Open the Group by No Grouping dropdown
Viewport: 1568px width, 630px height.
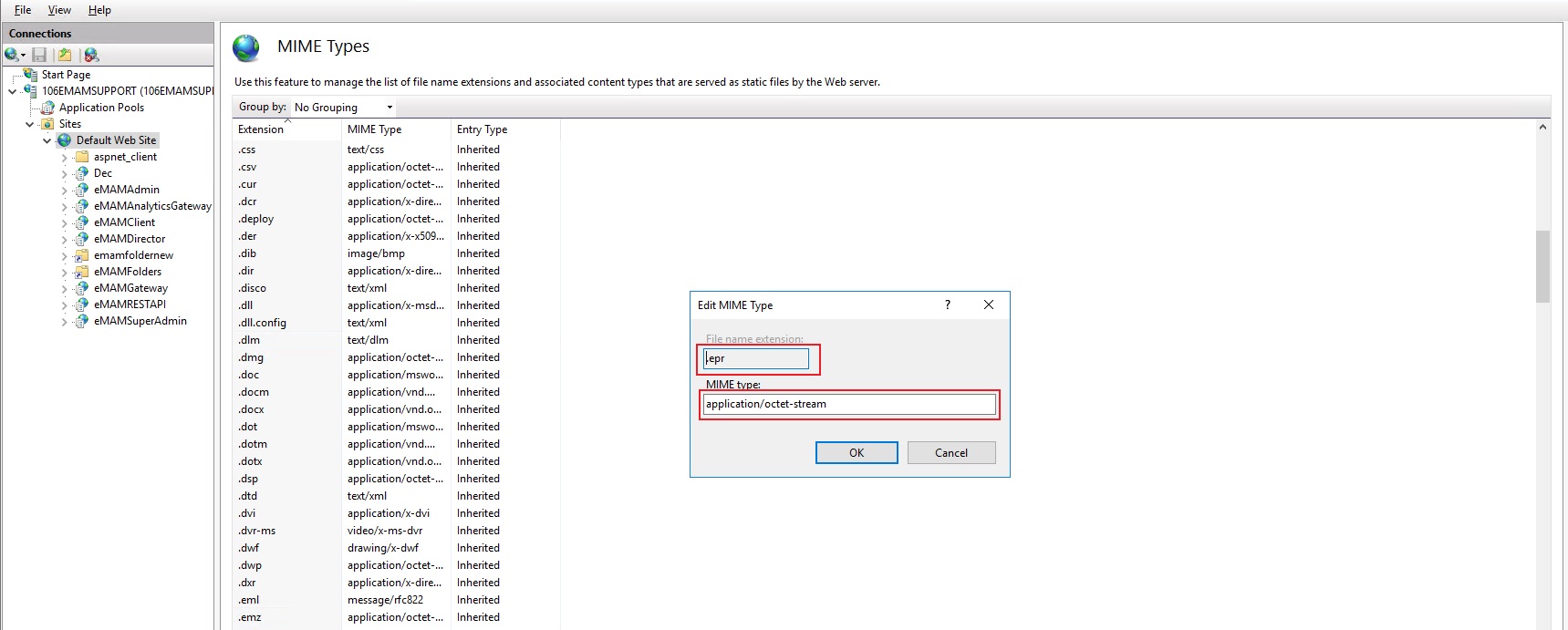click(x=344, y=108)
